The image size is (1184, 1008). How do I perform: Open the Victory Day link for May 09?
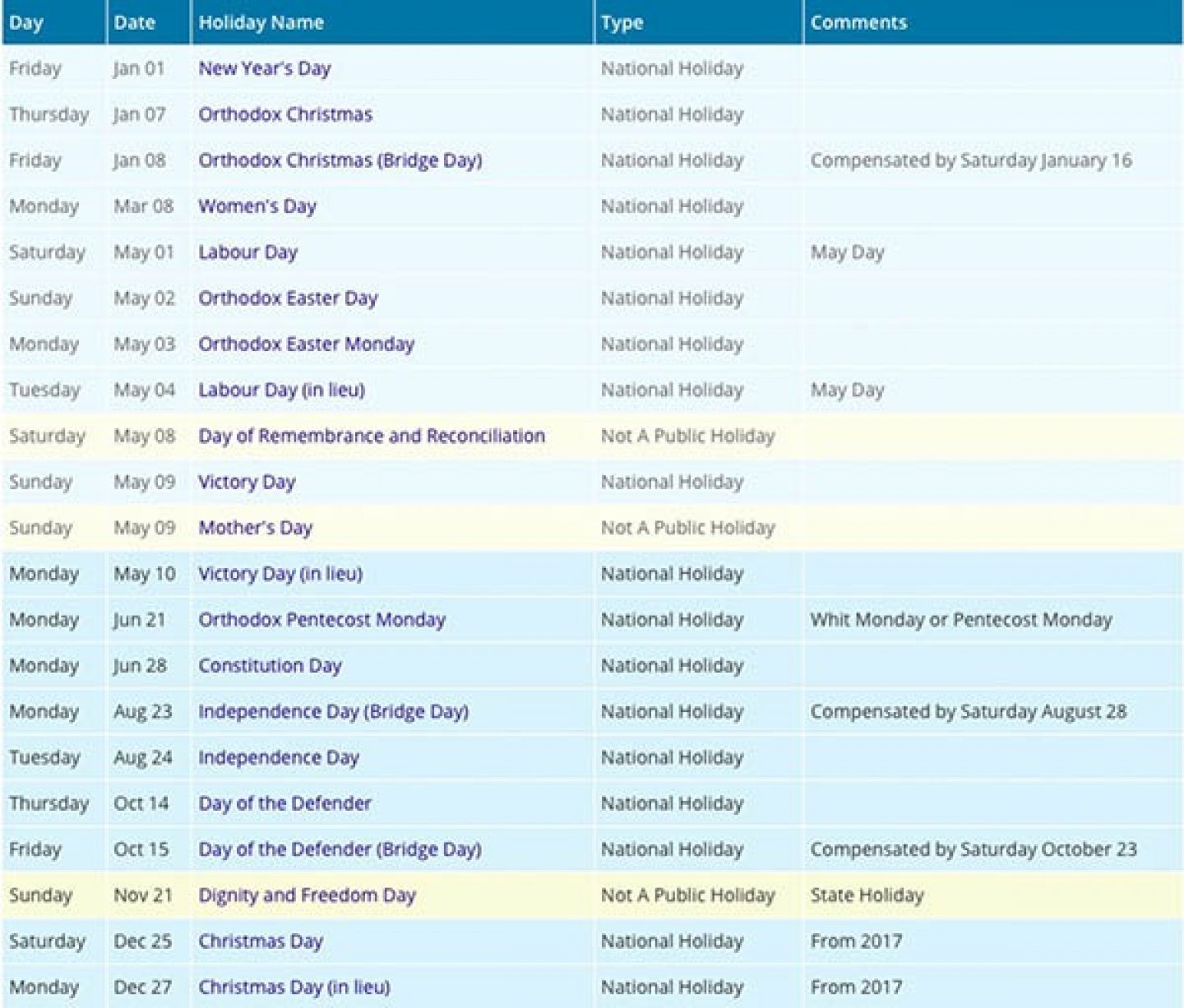(x=247, y=483)
